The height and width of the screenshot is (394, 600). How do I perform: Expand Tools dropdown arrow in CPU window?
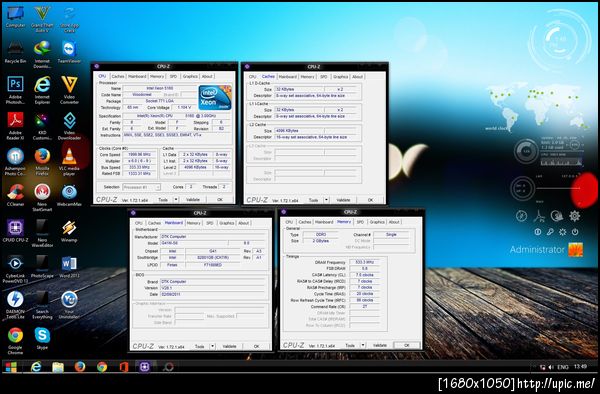[x=176, y=199]
